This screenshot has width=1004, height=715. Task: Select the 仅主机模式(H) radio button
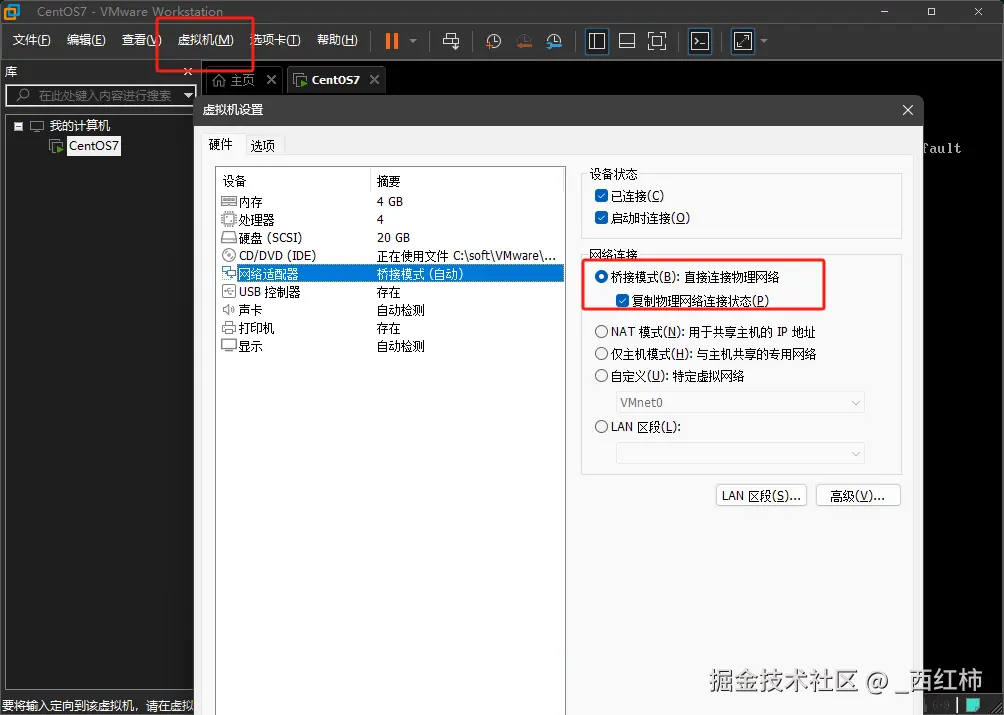coord(601,353)
